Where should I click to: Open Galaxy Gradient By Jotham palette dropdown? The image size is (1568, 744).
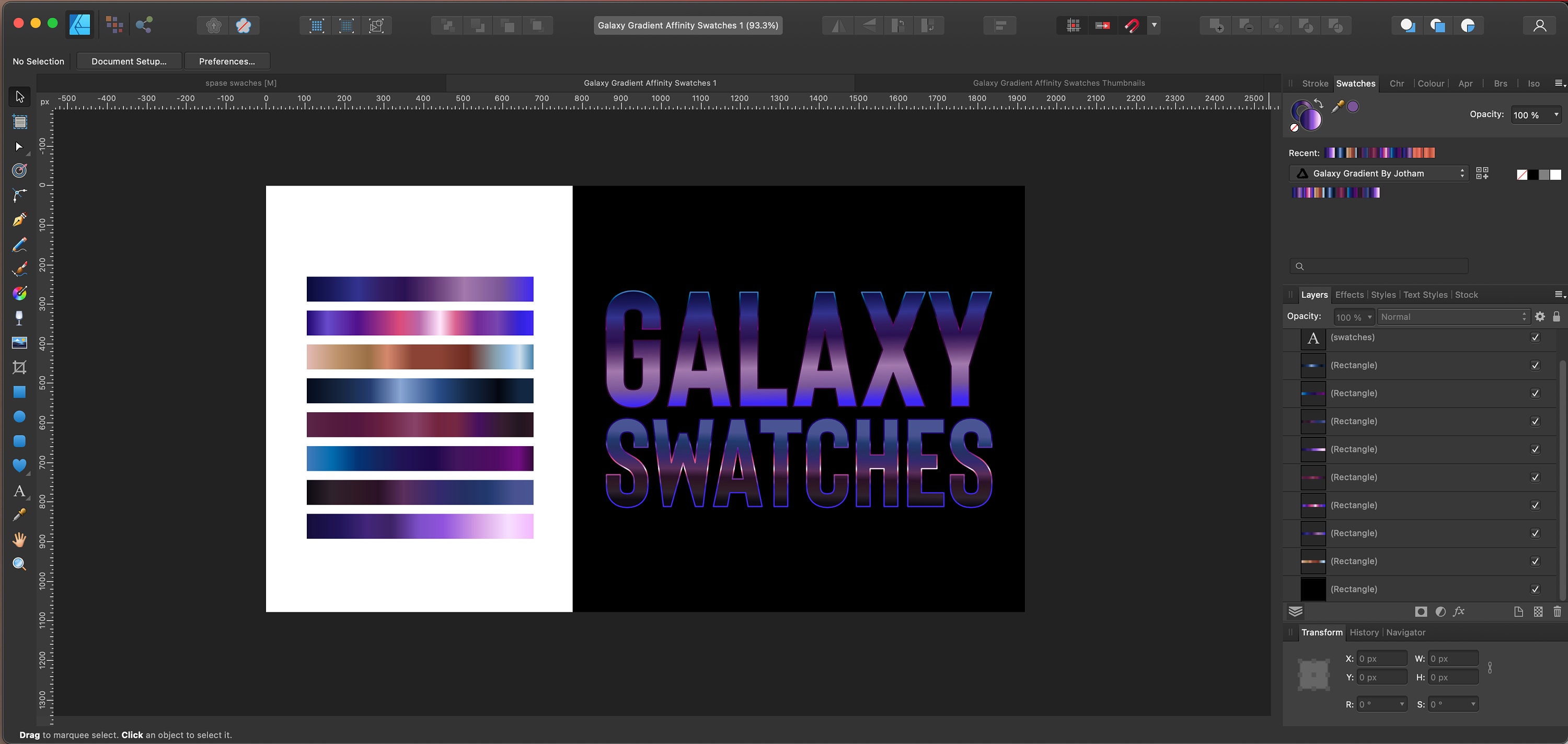(x=1379, y=173)
